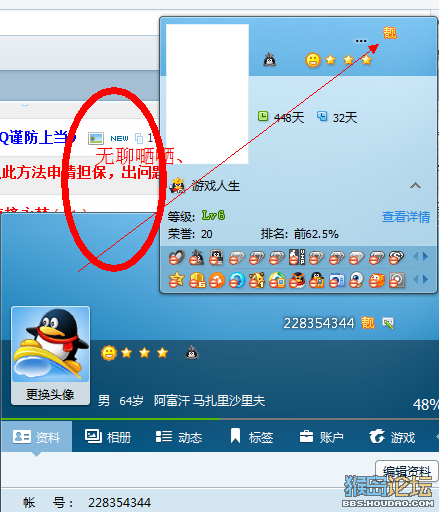
Task: Click the 游戏人生 crowned penguin icon
Action: (x=177, y=185)
